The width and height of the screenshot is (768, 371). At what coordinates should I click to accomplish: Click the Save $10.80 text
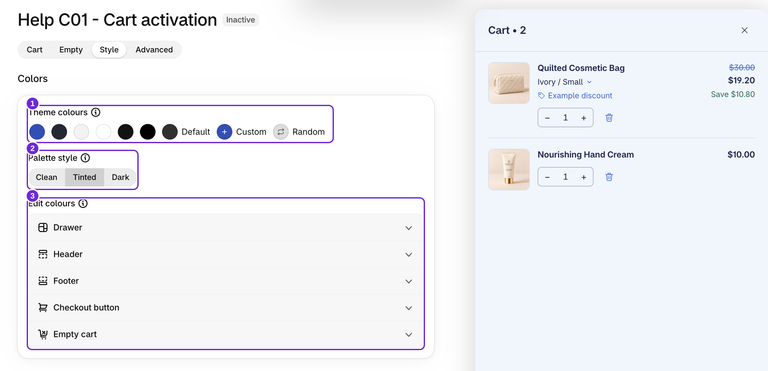[x=733, y=94]
